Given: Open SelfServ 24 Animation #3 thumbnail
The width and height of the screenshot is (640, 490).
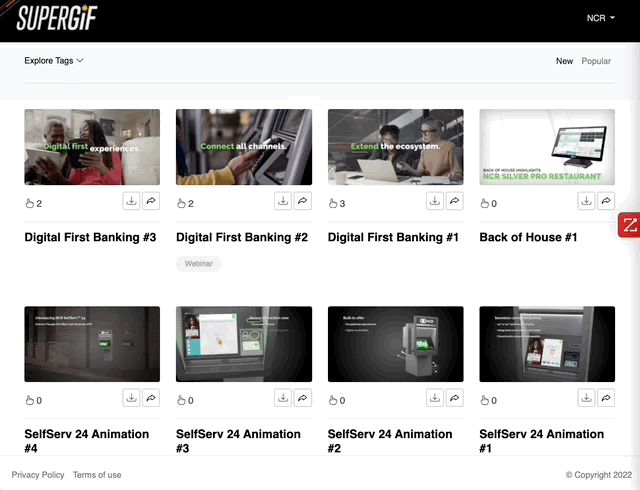Looking at the screenshot, I should pos(244,344).
